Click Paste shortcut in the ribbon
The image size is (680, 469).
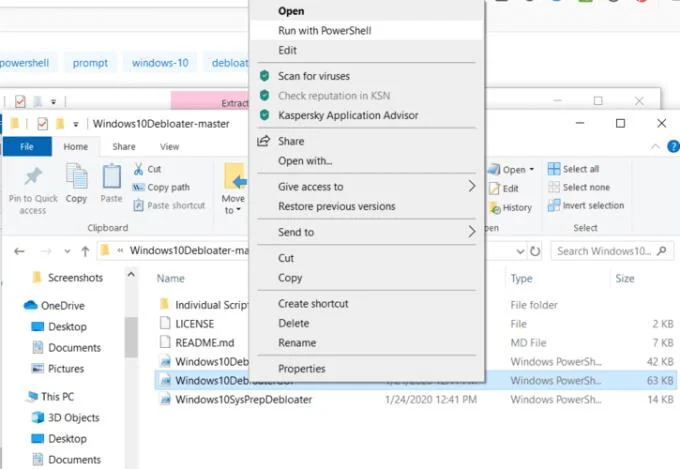click(169, 206)
